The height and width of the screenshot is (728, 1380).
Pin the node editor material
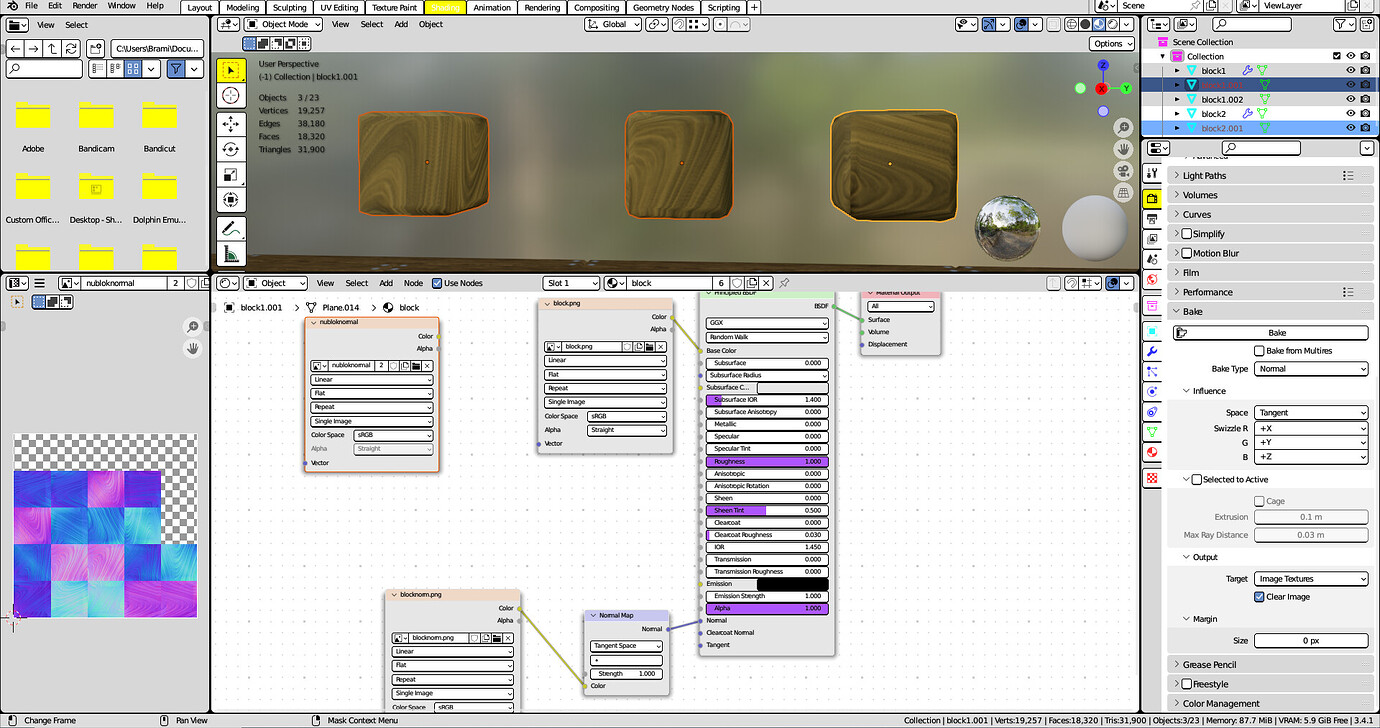(x=785, y=283)
